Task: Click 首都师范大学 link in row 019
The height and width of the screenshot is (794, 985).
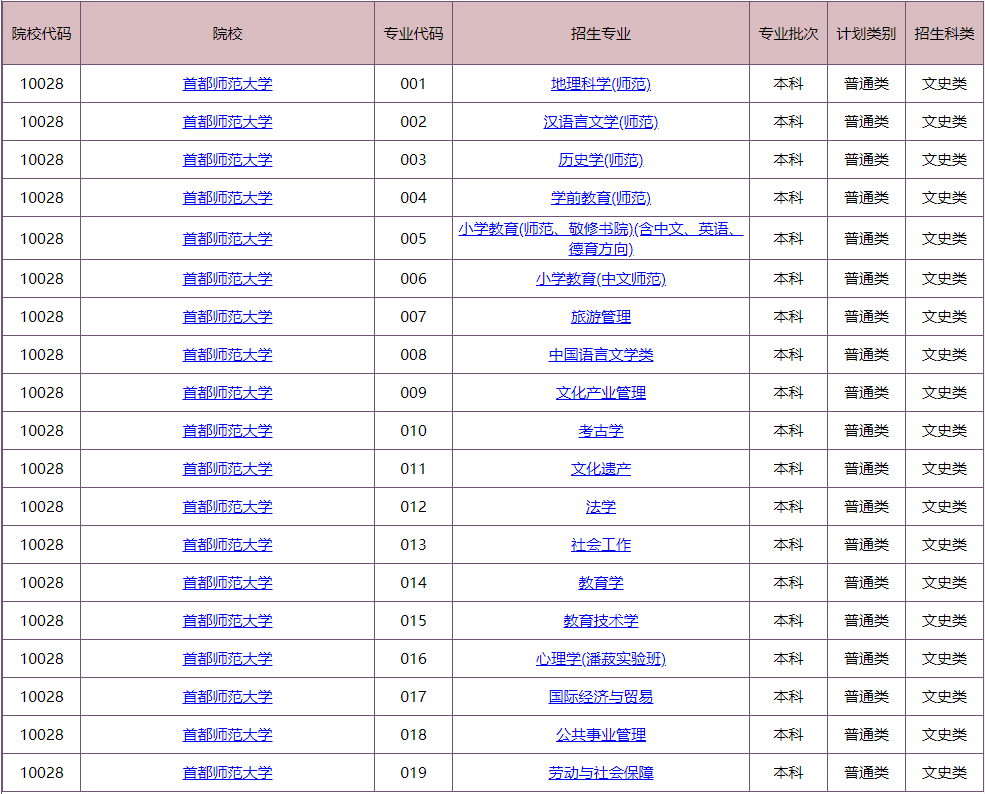Action: 227,773
